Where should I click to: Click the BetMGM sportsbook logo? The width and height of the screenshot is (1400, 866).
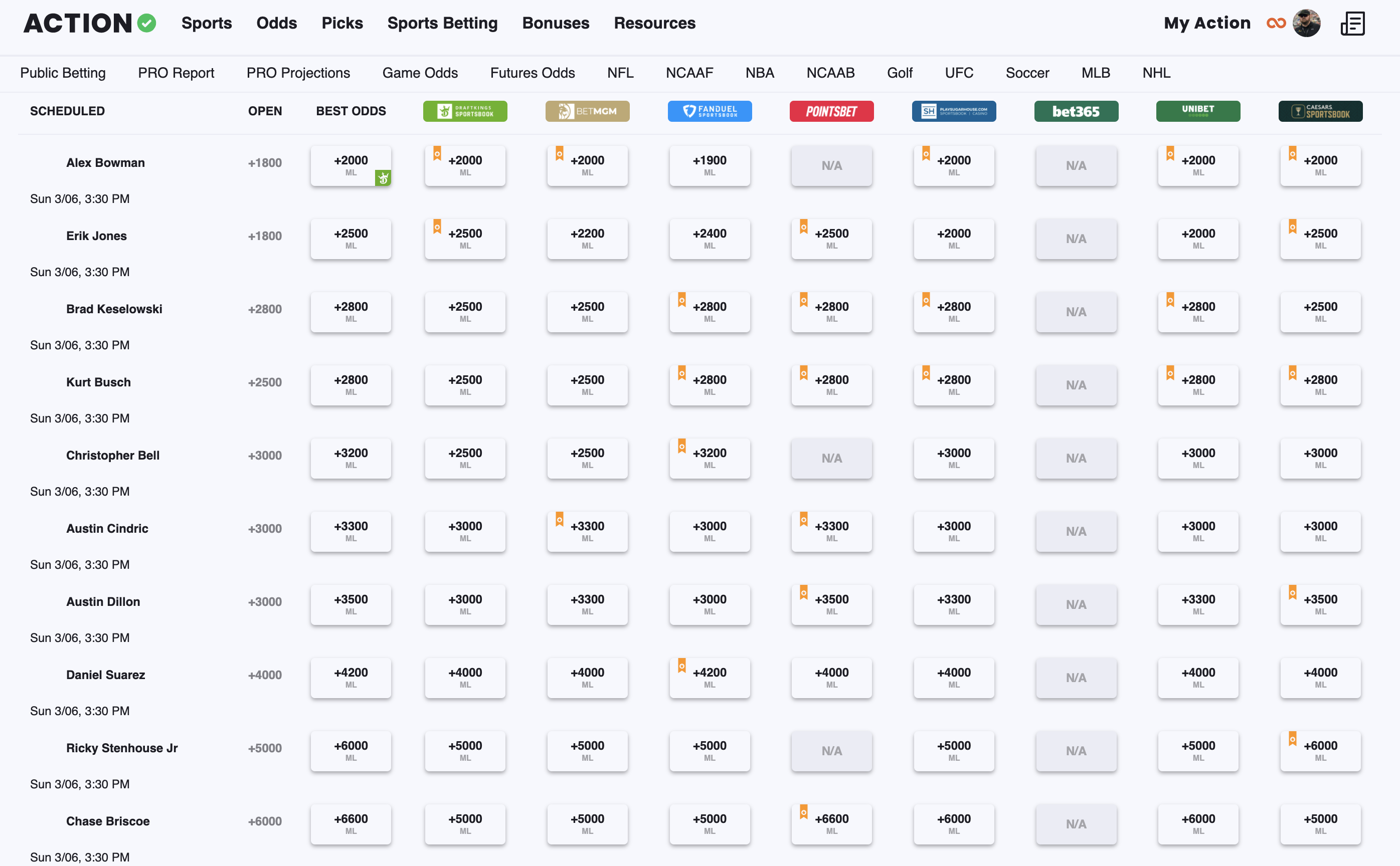587,111
